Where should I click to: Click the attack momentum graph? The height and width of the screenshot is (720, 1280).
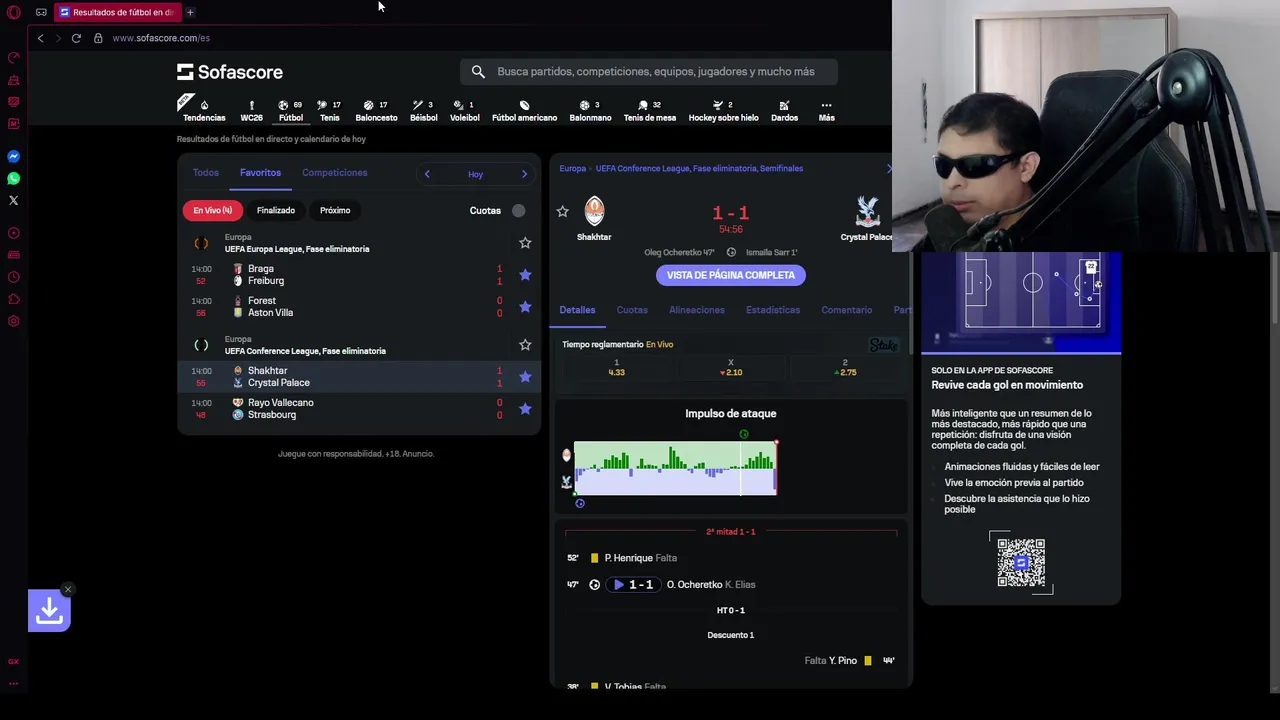tap(675, 468)
